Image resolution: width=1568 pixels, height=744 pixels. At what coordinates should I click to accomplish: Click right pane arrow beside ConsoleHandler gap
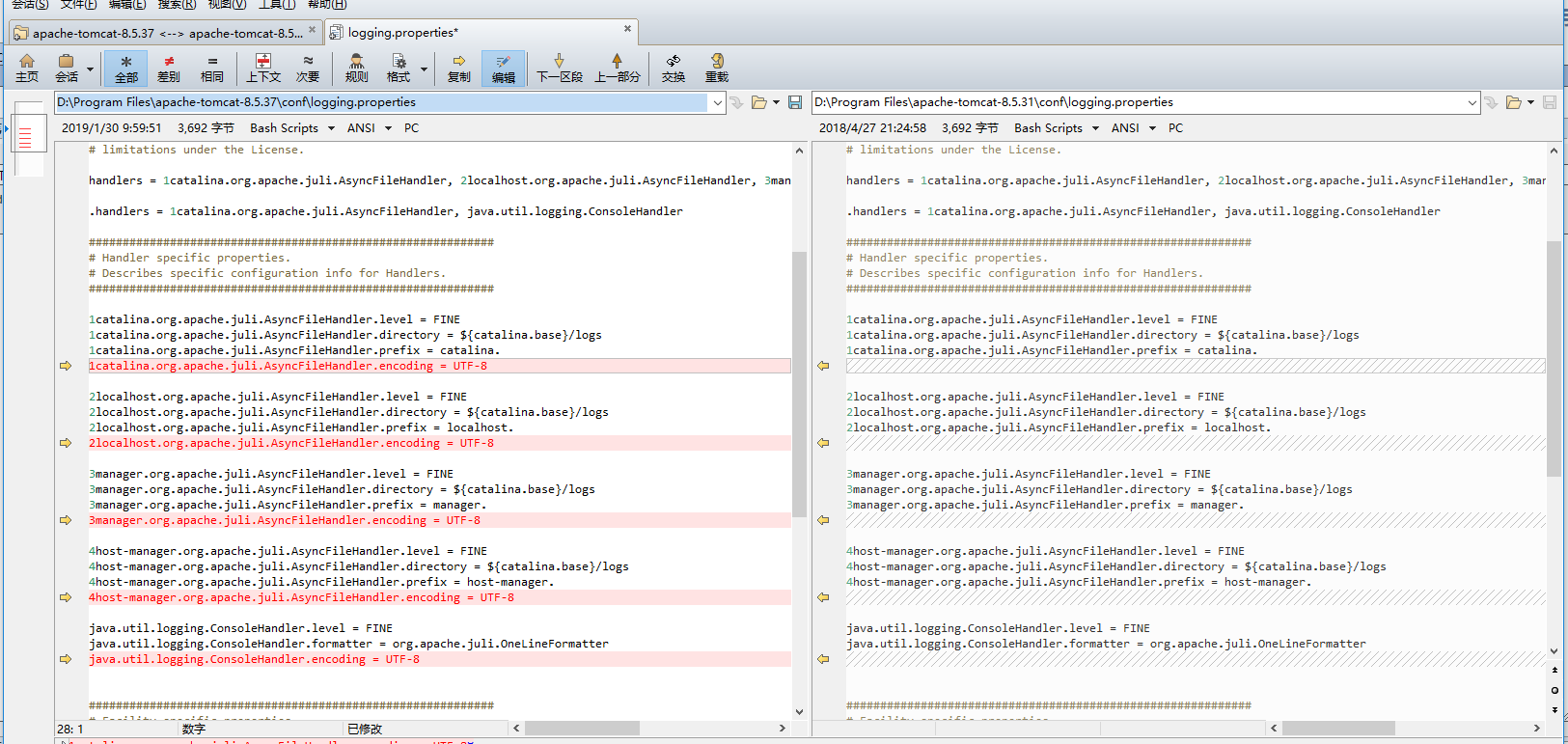823,659
